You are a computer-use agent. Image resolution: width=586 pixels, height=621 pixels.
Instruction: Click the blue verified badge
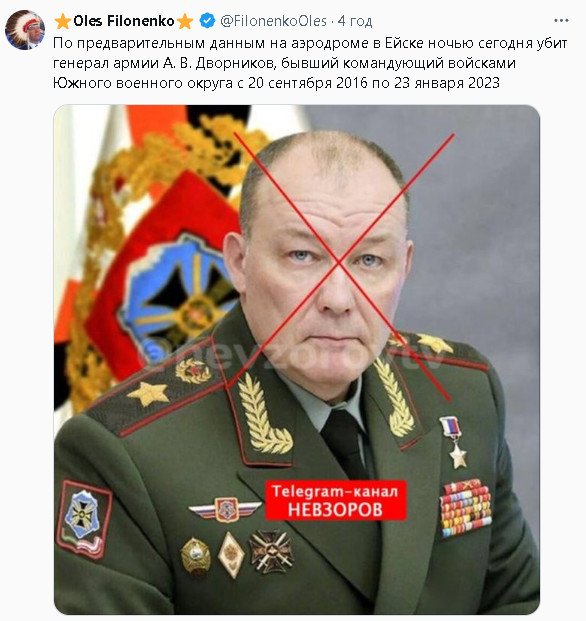(x=207, y=21)
